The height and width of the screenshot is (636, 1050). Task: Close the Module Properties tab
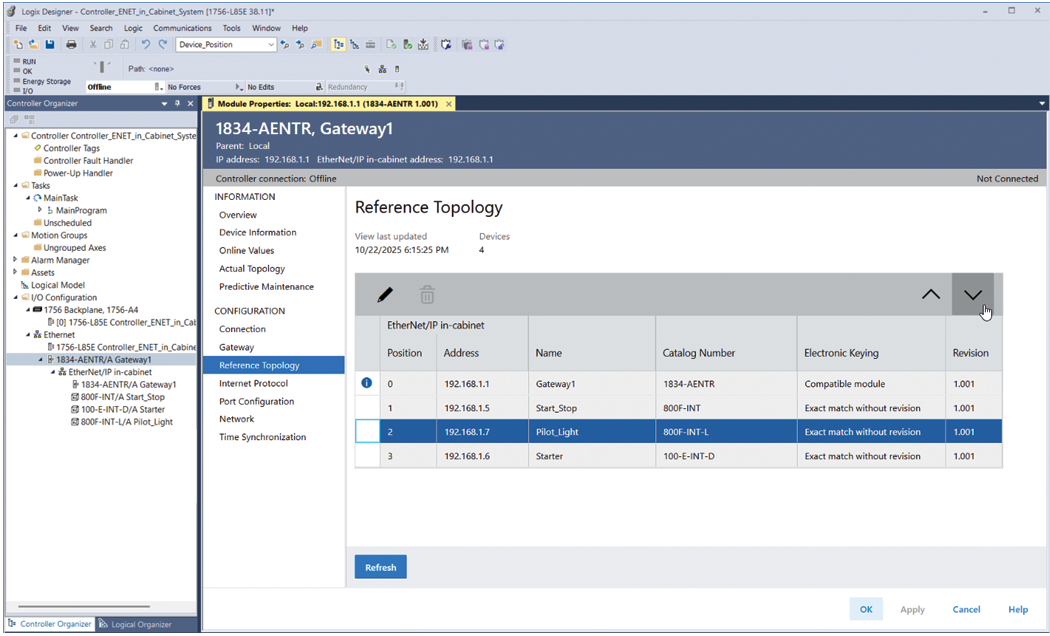(449, 104)
